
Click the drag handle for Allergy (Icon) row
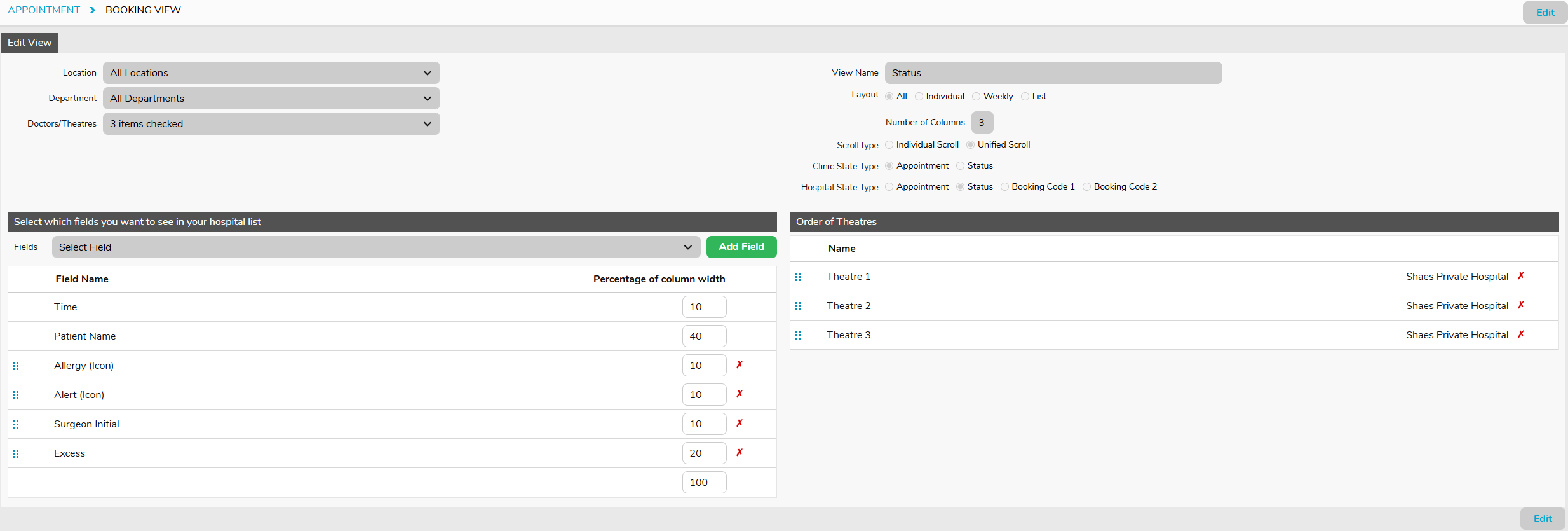pos(16,366)
